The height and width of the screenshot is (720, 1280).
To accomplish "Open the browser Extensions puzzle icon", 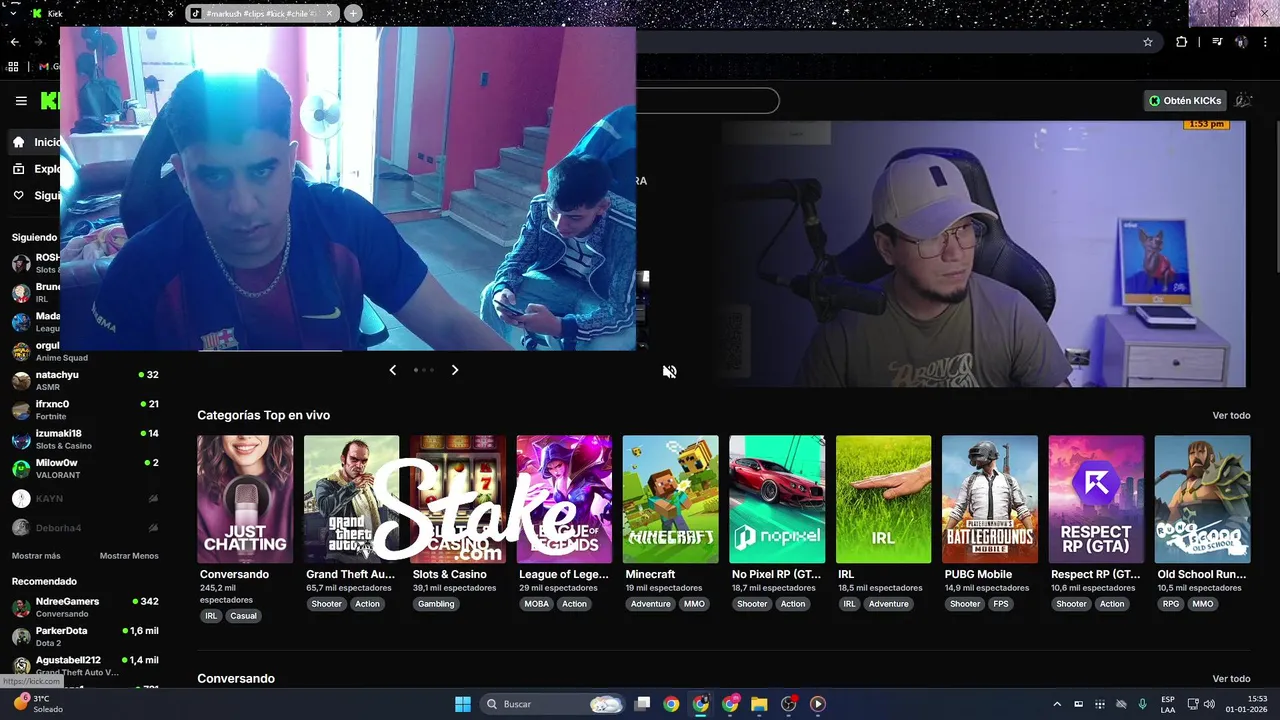I will (x=1182, y=42).
